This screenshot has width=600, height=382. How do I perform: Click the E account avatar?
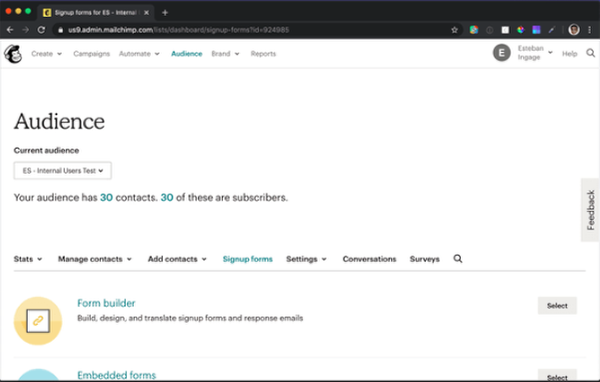(x=502, y=53)
